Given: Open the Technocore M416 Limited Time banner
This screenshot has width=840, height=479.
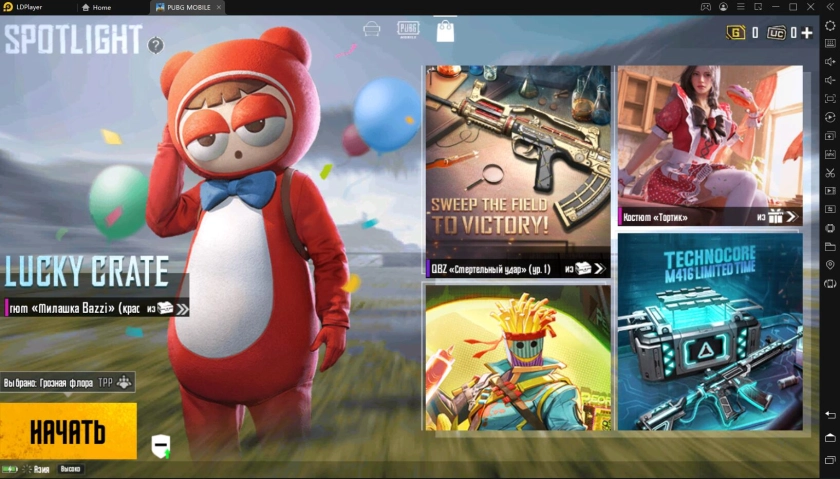Looking at the screenshot, I should (709, 331).
